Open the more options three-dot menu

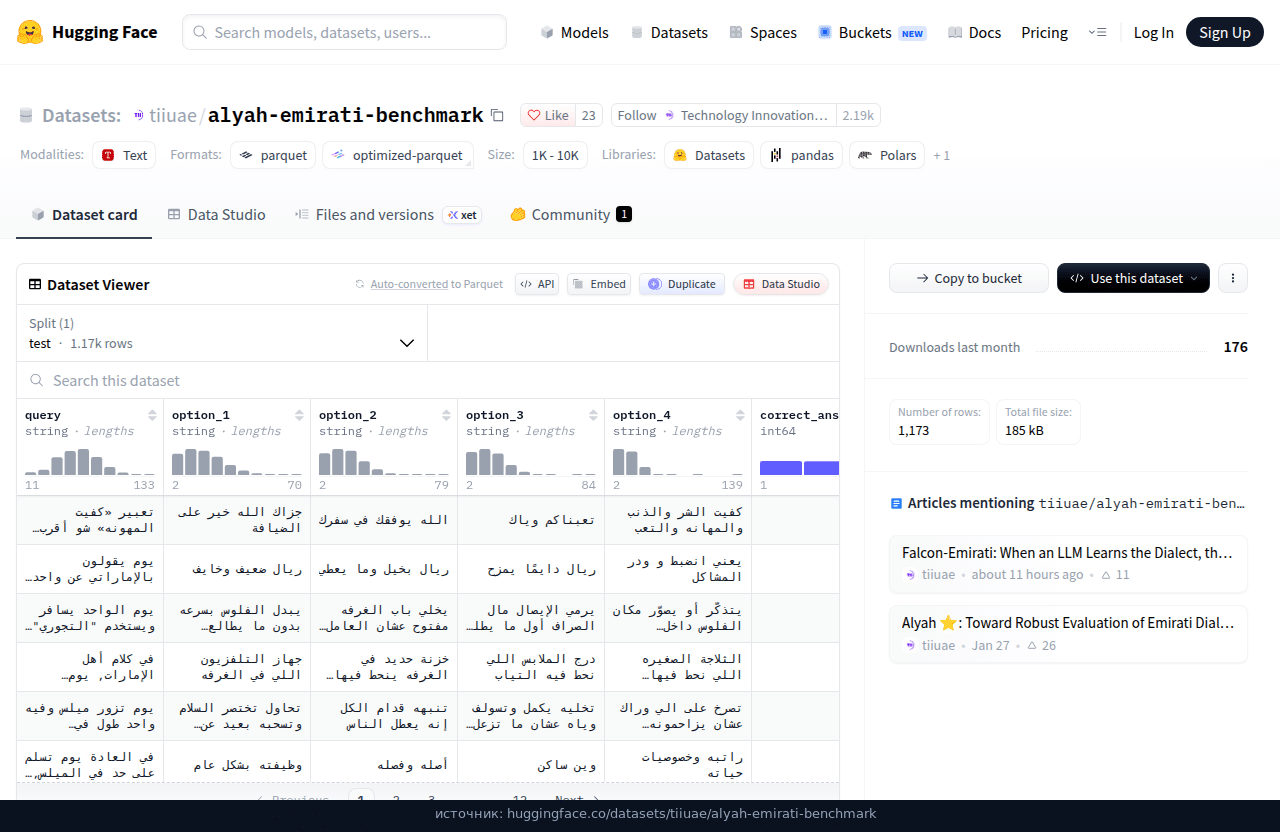pyautogui.click(x=1233, y=278)
